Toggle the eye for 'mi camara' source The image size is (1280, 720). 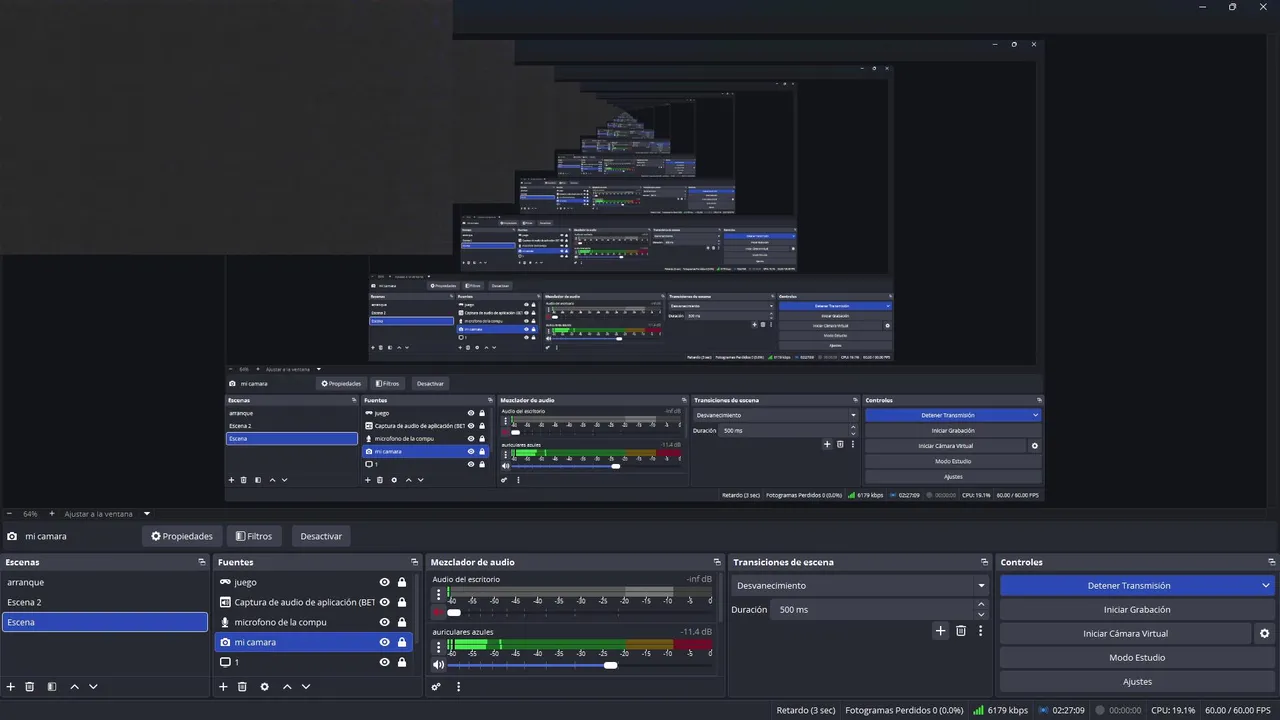point(384,642)
